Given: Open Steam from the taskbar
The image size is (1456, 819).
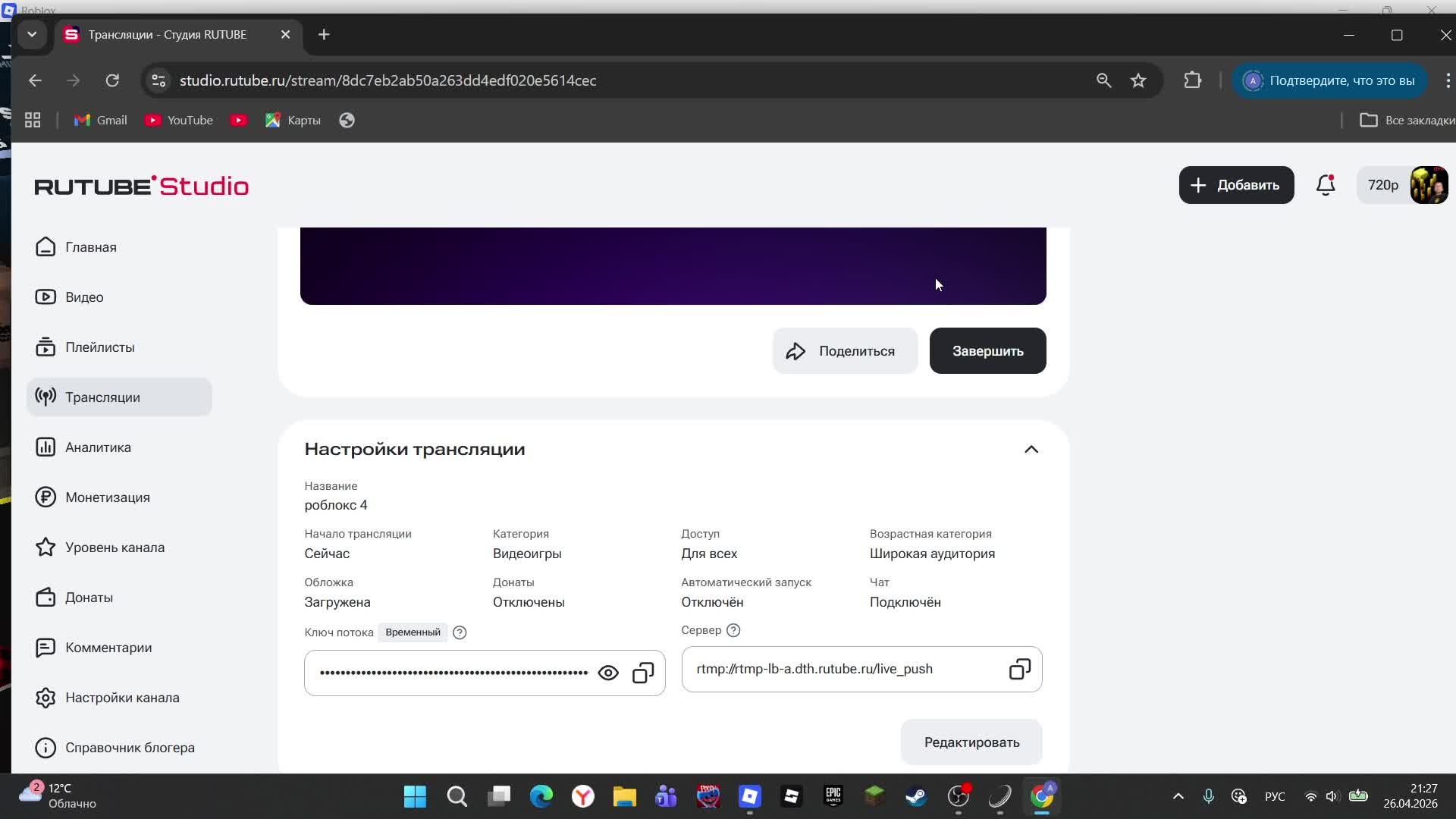Looking at the screenshot, I should coord(916,796).
